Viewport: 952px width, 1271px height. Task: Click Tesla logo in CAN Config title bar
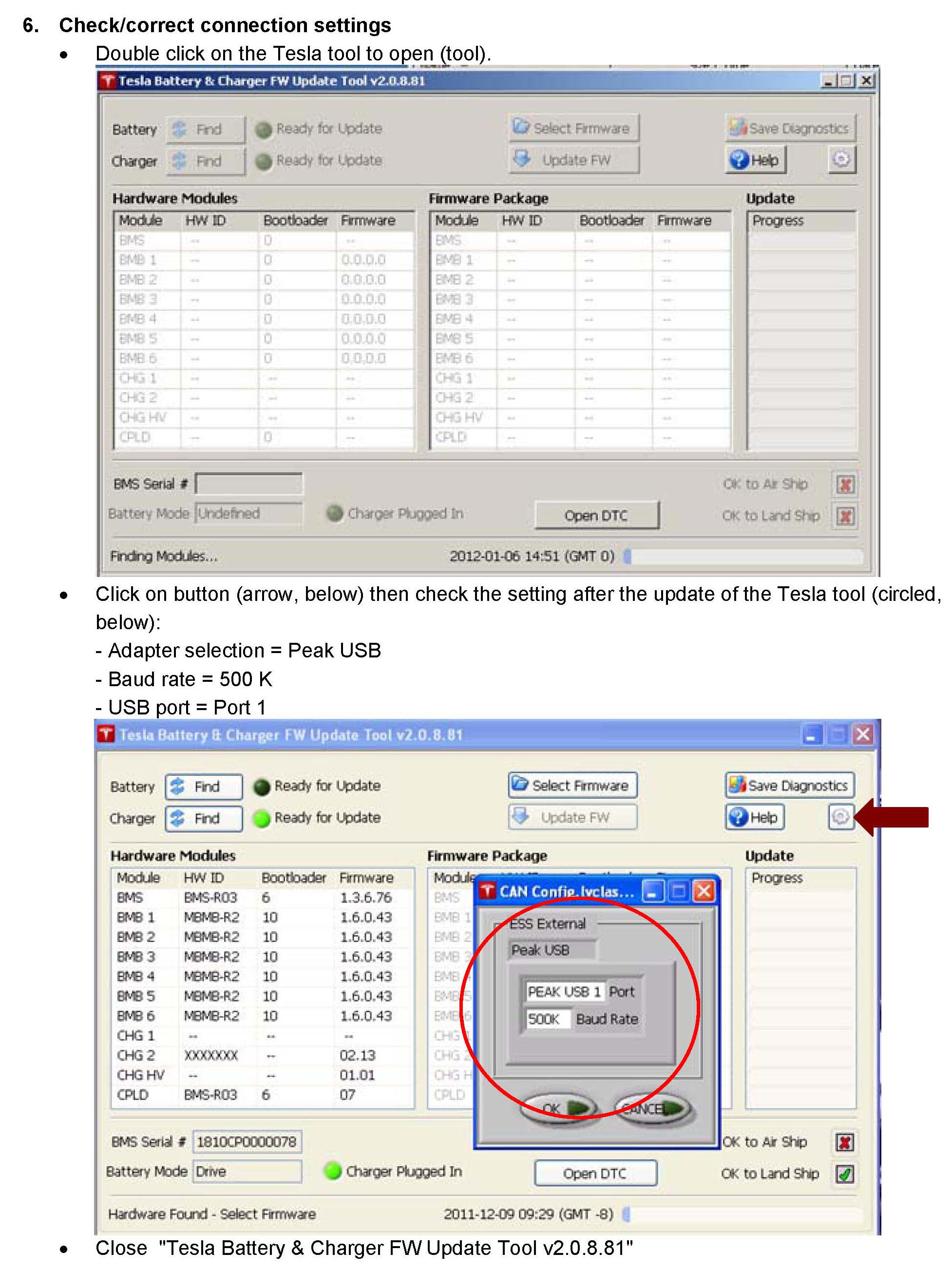tap(487, 891)
